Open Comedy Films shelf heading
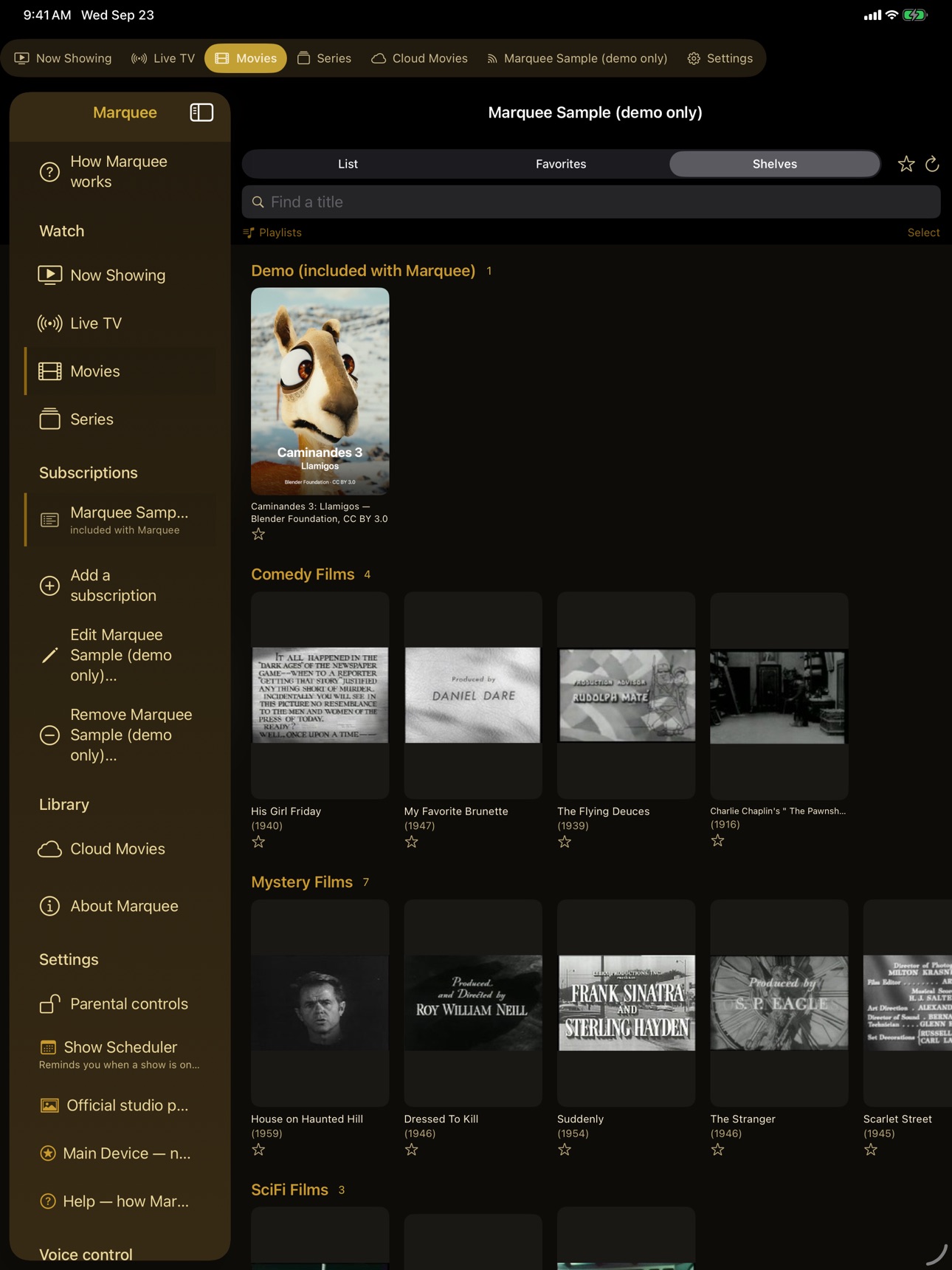Image resolution: width=952 pixels, height=1270 pixels. coord(303,574)
